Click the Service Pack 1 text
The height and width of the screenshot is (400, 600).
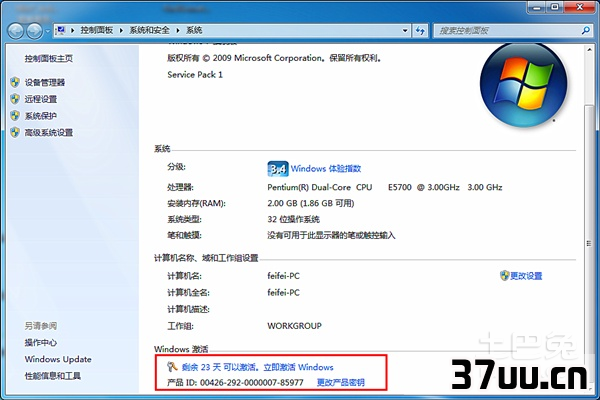pos(195,75)
